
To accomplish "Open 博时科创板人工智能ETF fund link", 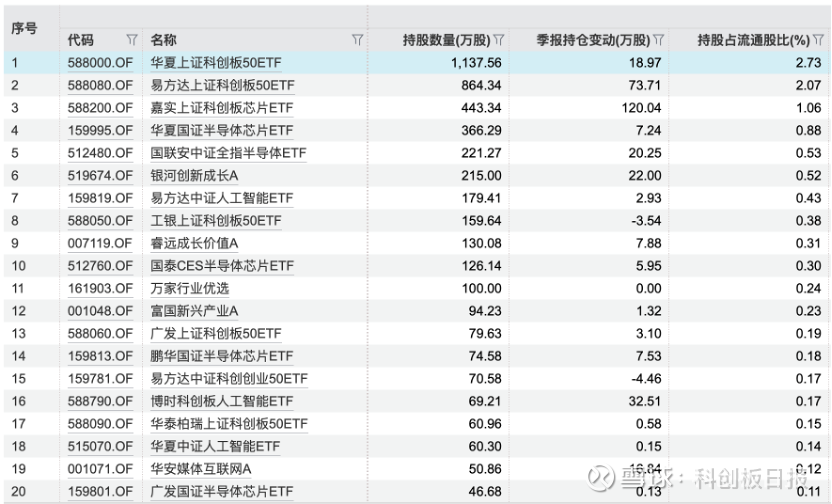I will coord(222,401).
